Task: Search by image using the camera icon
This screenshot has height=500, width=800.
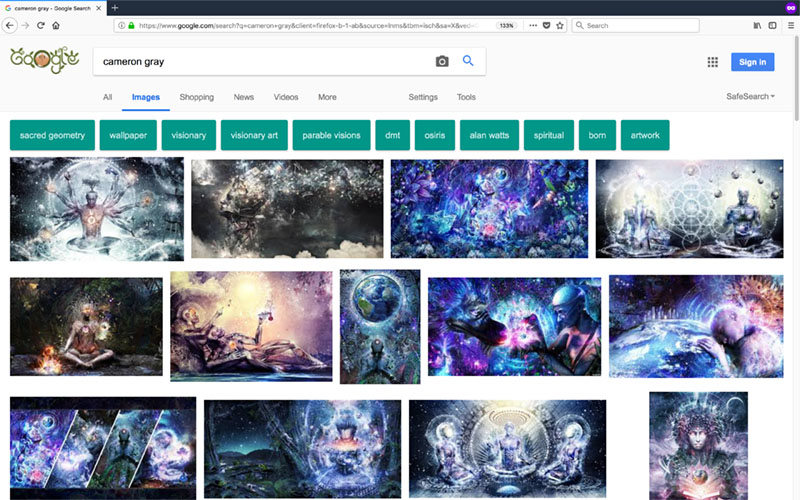Action: pyautogui.click(x=442, y=61)
